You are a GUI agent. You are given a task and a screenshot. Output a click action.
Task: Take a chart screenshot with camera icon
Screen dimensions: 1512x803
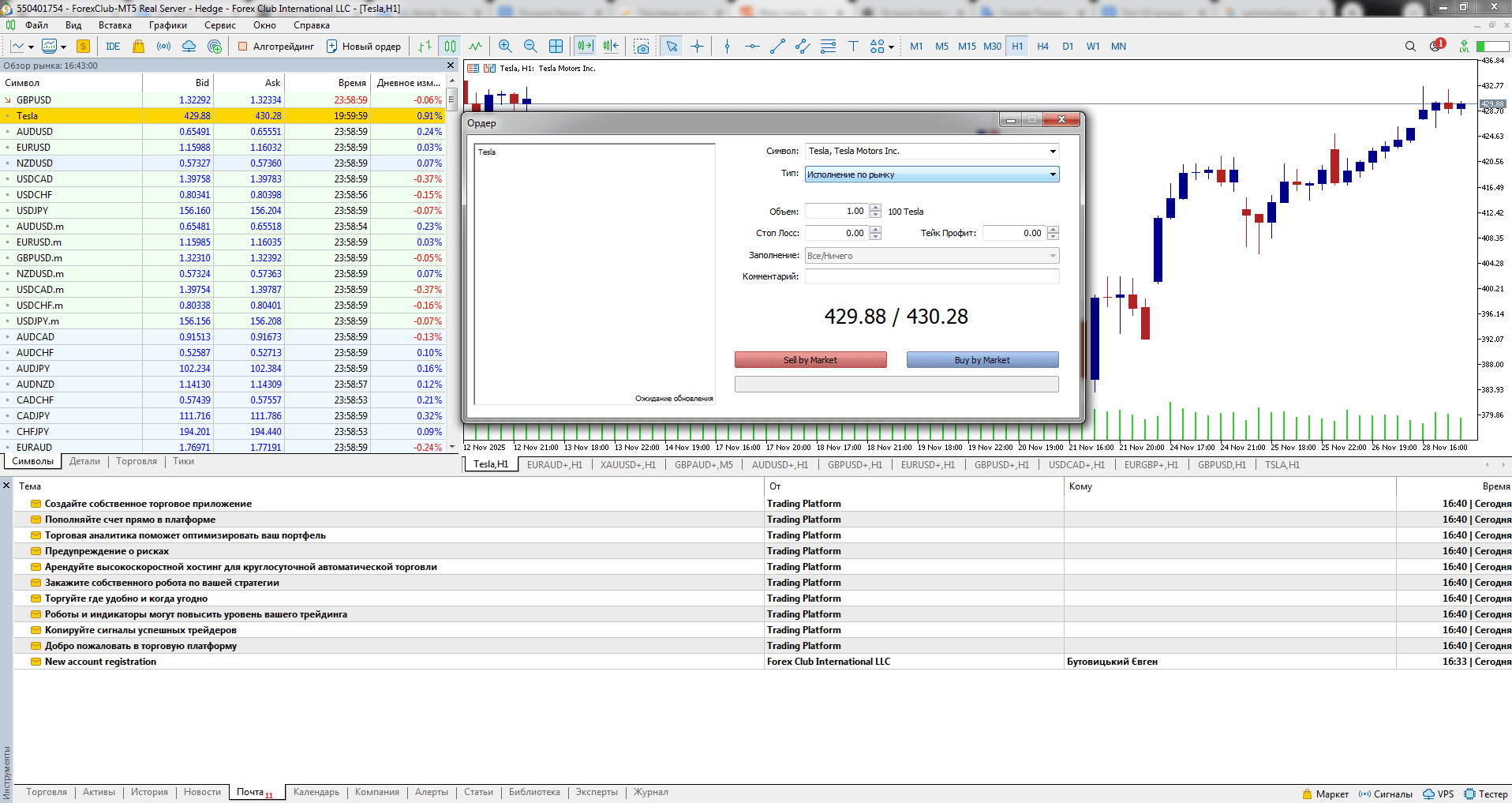(642, 47)
